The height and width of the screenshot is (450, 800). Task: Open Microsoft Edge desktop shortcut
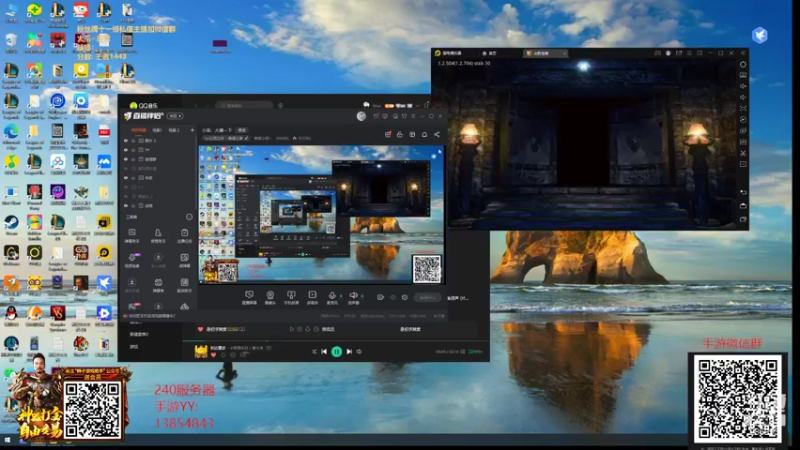11,134
